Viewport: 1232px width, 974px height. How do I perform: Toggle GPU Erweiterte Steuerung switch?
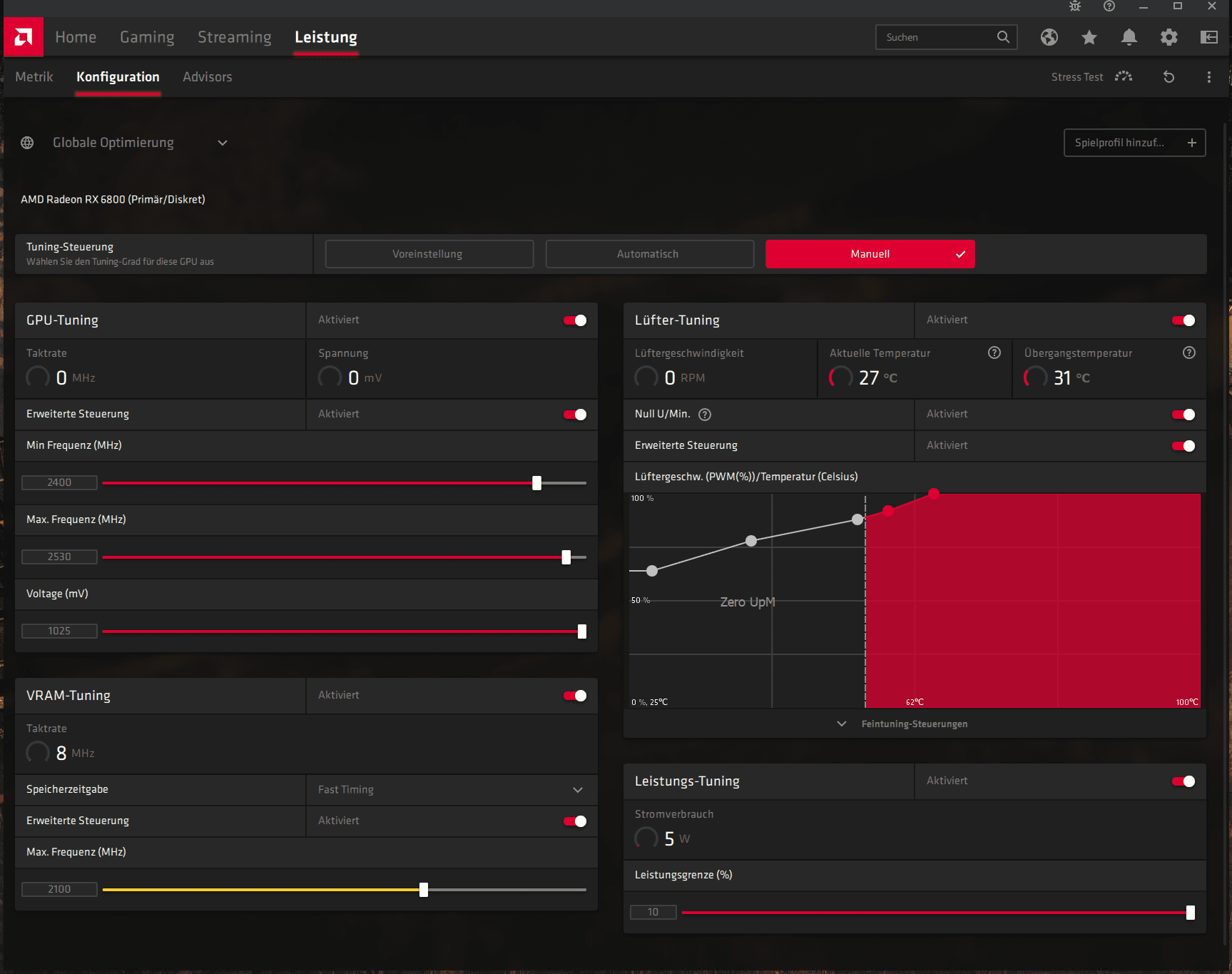click(575, 415)
